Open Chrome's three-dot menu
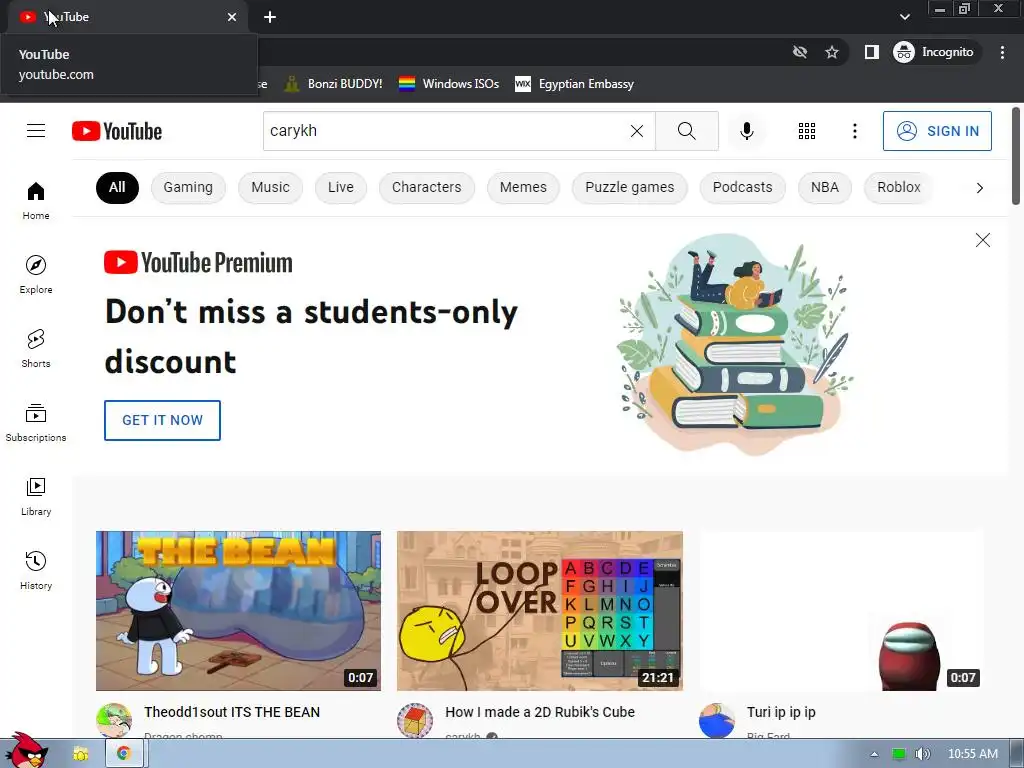This screenshot has width=1024, height=768. [x=1002, y=52]
